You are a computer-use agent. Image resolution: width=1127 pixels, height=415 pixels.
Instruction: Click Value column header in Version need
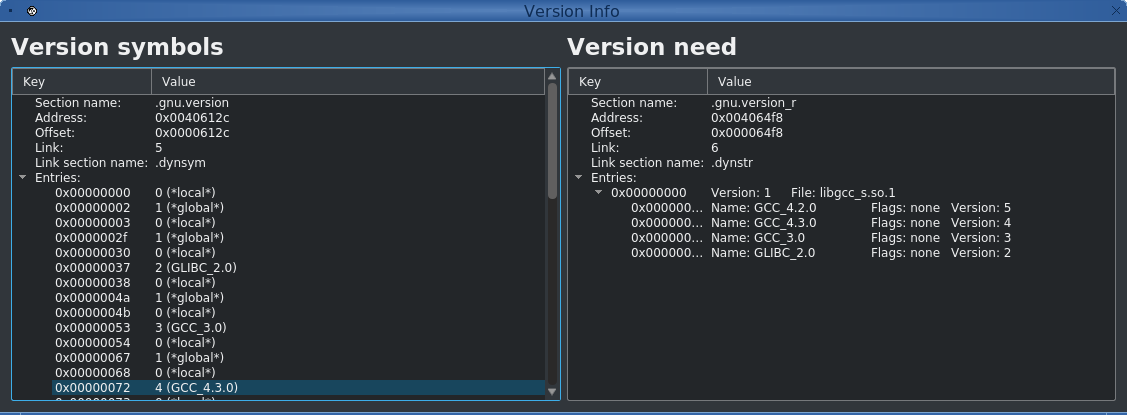tap(911, 82)
